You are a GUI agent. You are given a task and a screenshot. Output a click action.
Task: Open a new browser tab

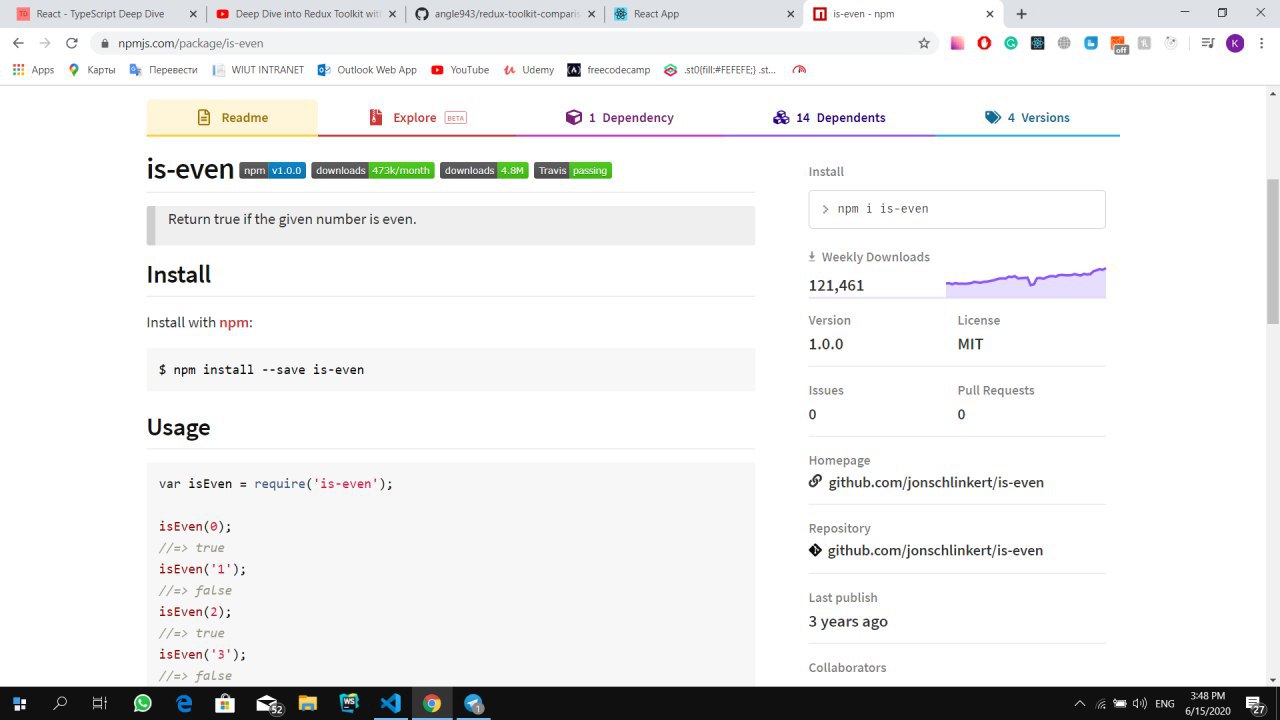[x=1021, y=14]
